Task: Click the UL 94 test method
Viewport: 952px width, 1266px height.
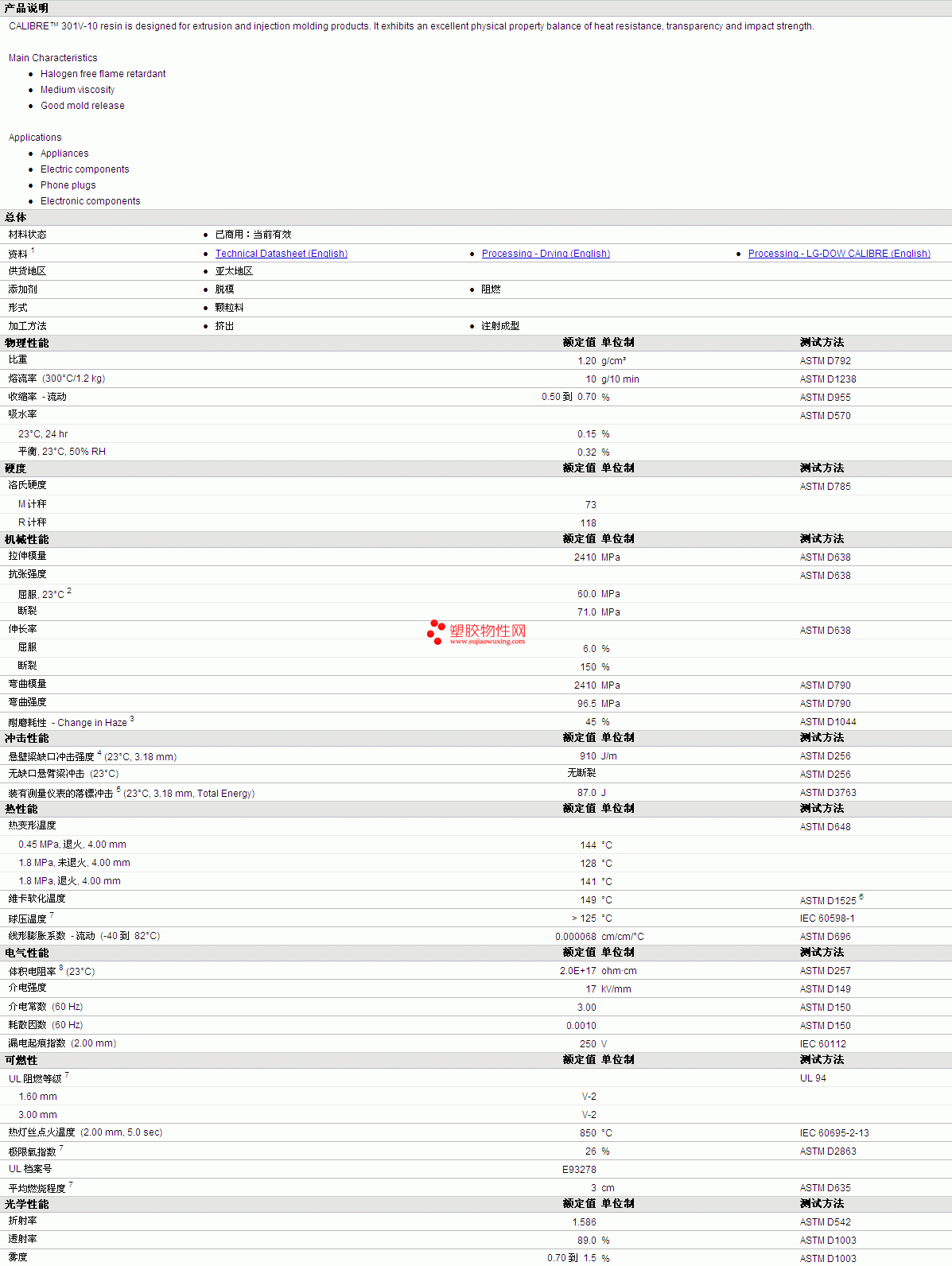Action: point(813,1078)
